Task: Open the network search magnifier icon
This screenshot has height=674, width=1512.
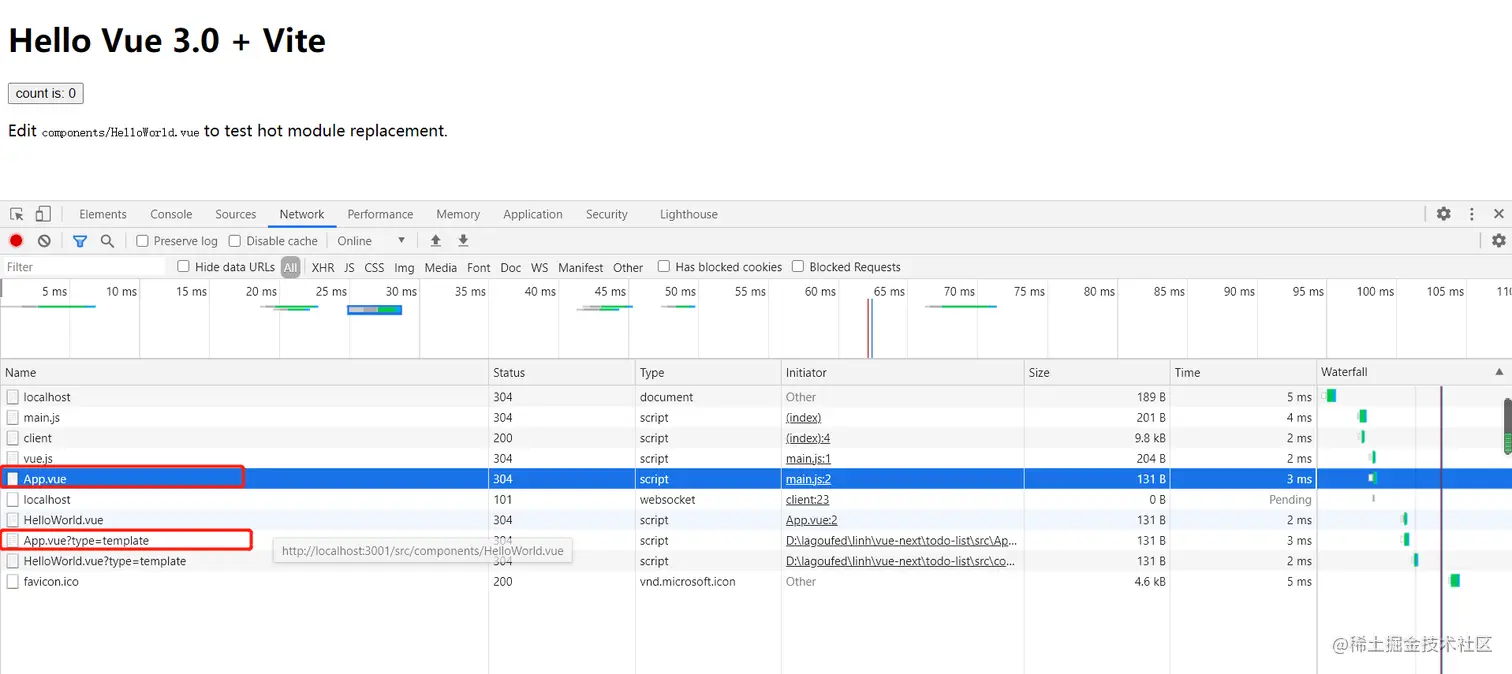Action: click(107, 241)
